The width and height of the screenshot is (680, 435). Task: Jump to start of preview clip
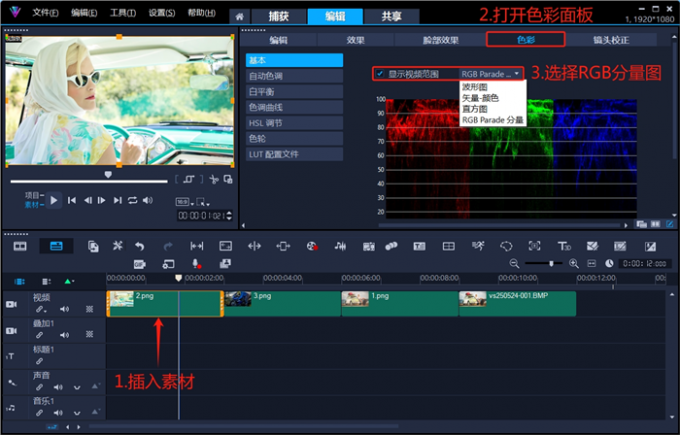coord(72,200)
